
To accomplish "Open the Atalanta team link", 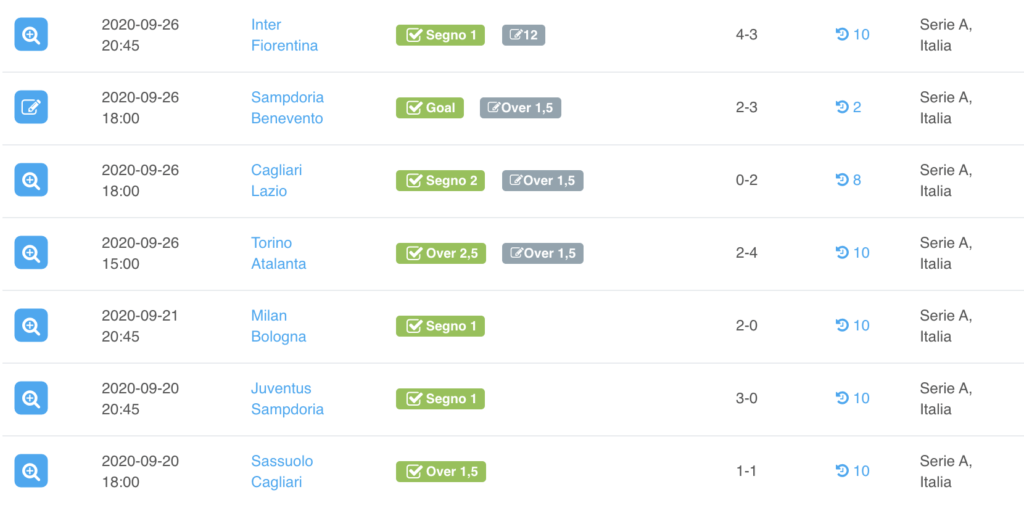I will coord(278,264).
